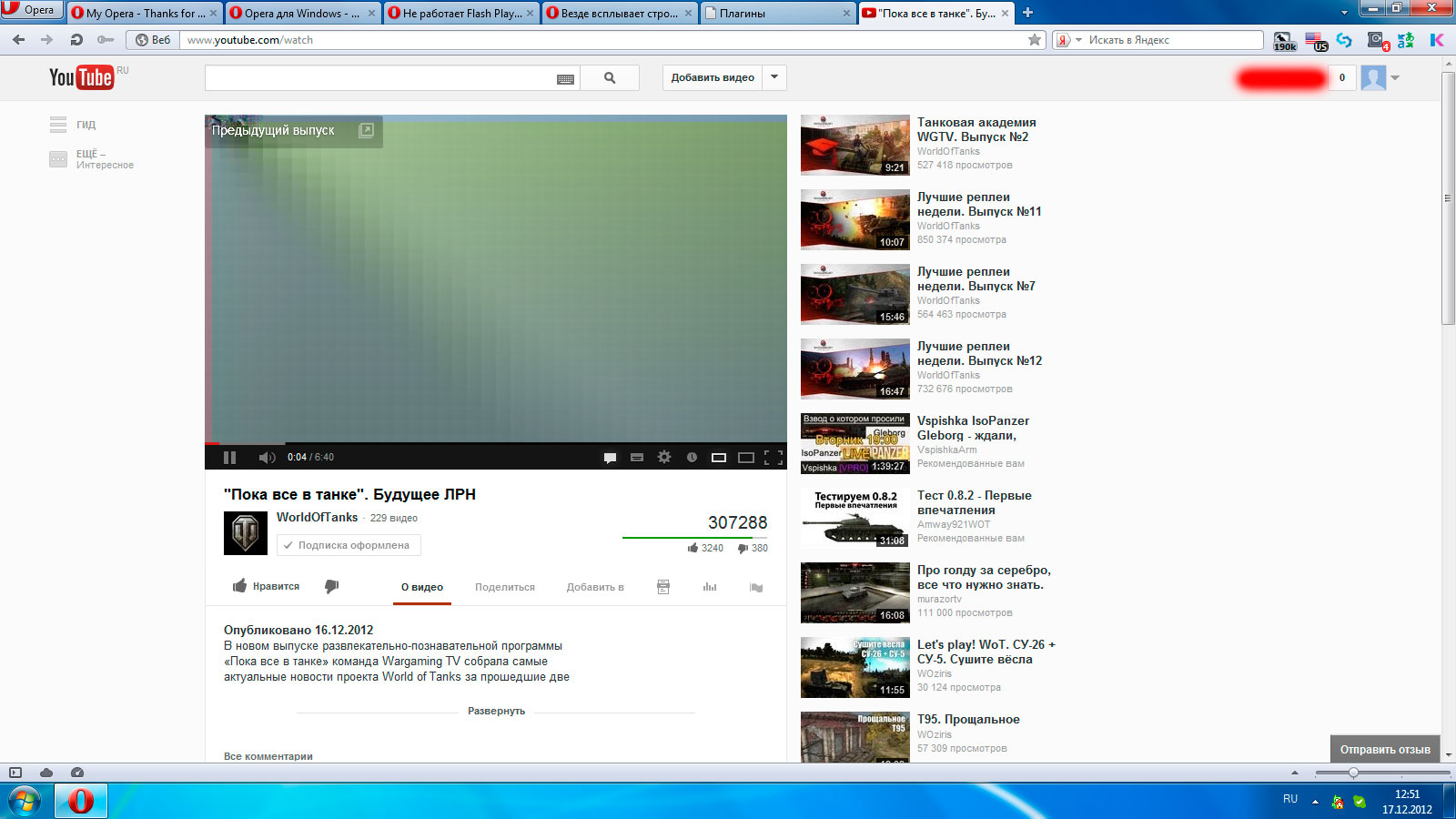Toggle the Подписка оформлена subscription button

coord(349,545)
